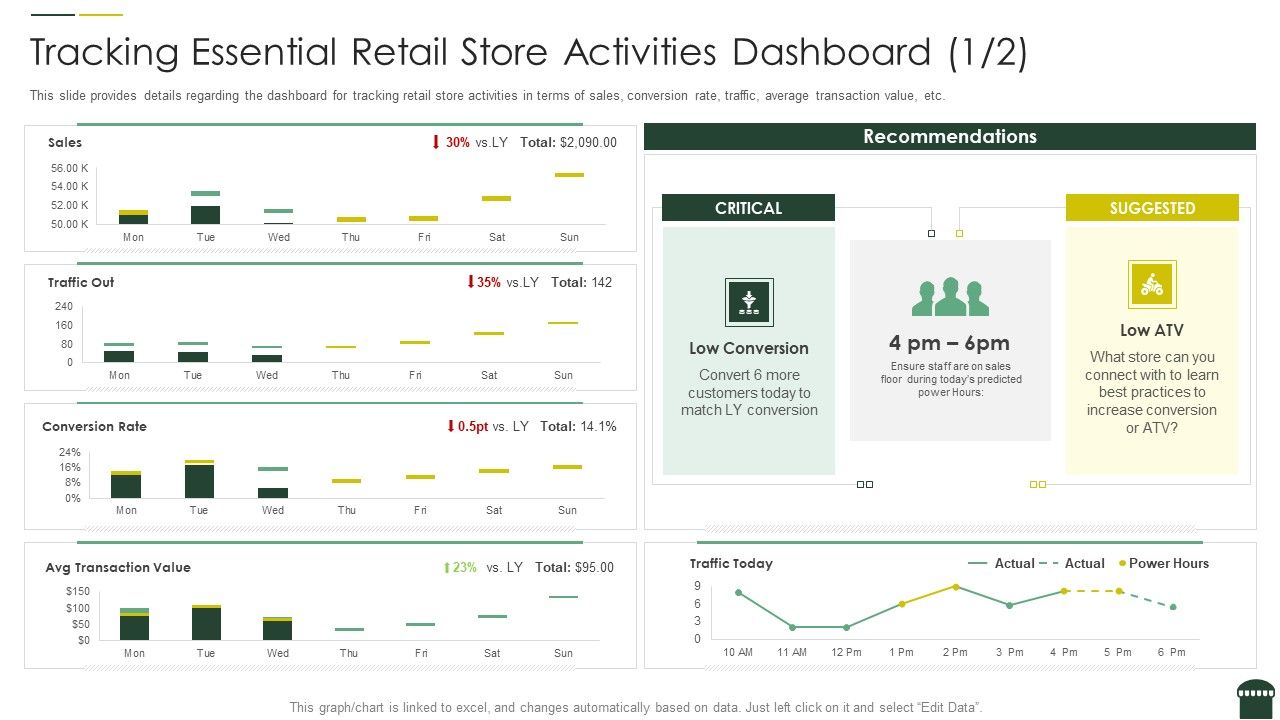Image resolution: width=1280 pixels, height=720 pixels.
Task: Click the Avg Transaction Value title
Action: (118, 567)
